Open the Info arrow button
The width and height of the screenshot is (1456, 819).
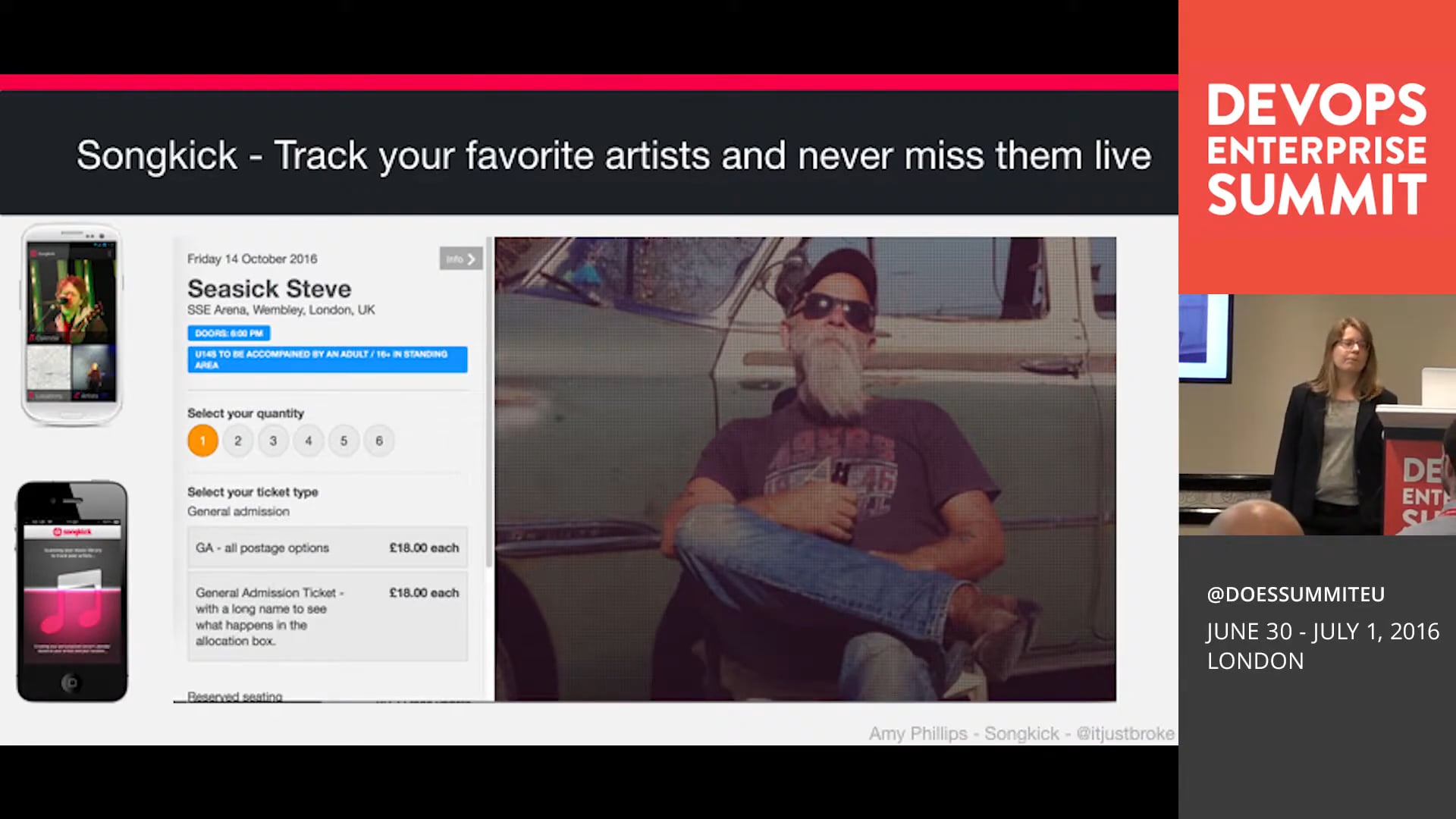pyautogui.click(x=460, y=259)
